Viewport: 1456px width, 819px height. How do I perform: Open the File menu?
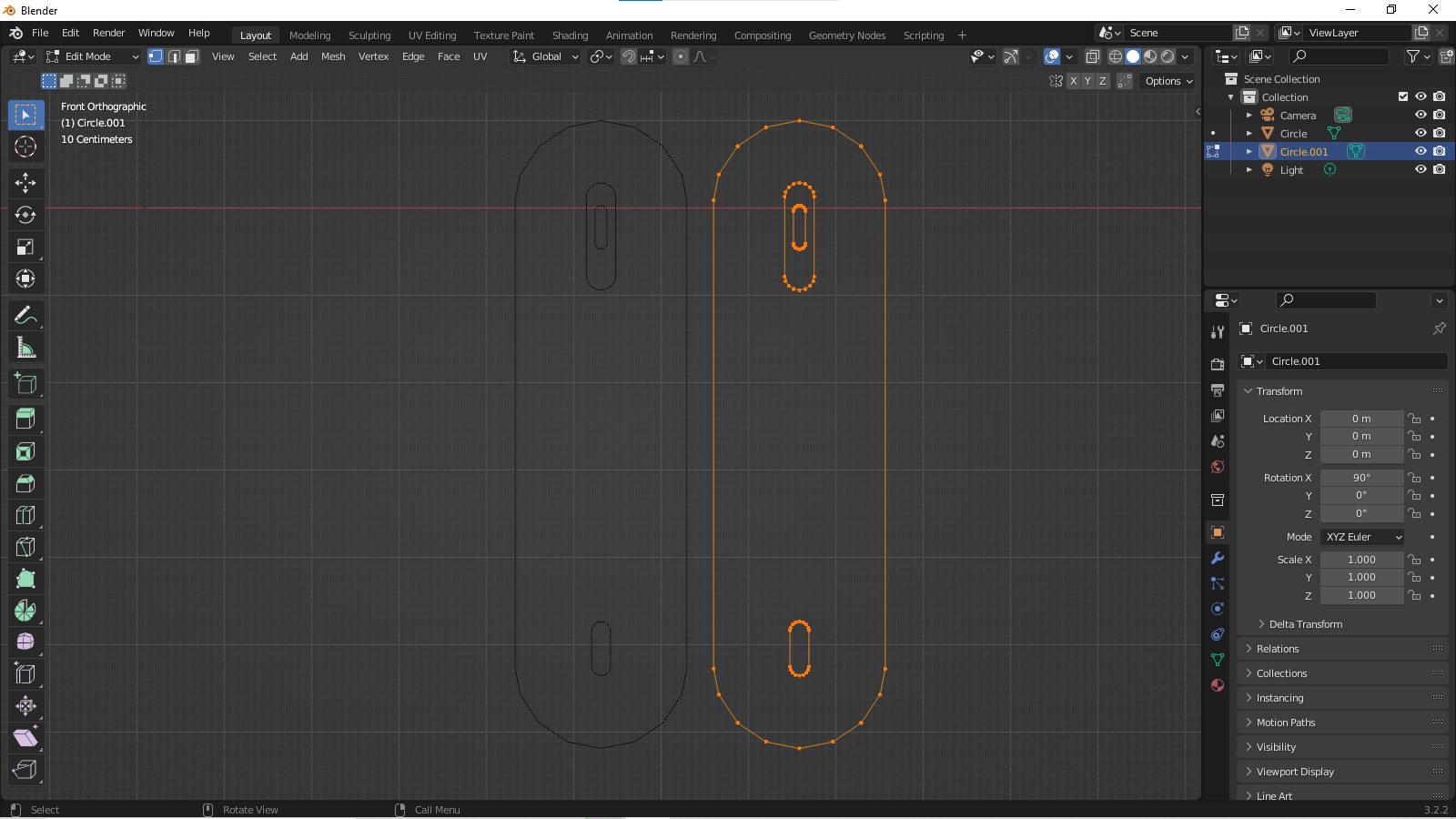tap(40, 33)
